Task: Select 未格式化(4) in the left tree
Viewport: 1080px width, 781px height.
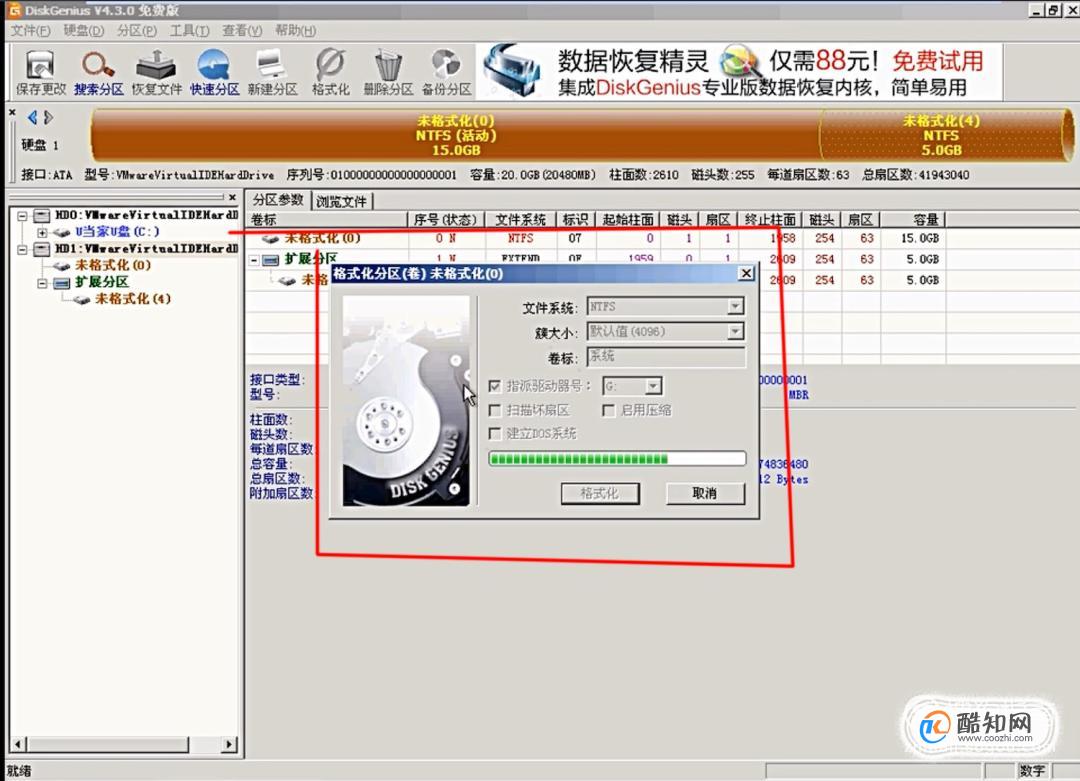Action: pyautogui.click(x=133, y=299)
